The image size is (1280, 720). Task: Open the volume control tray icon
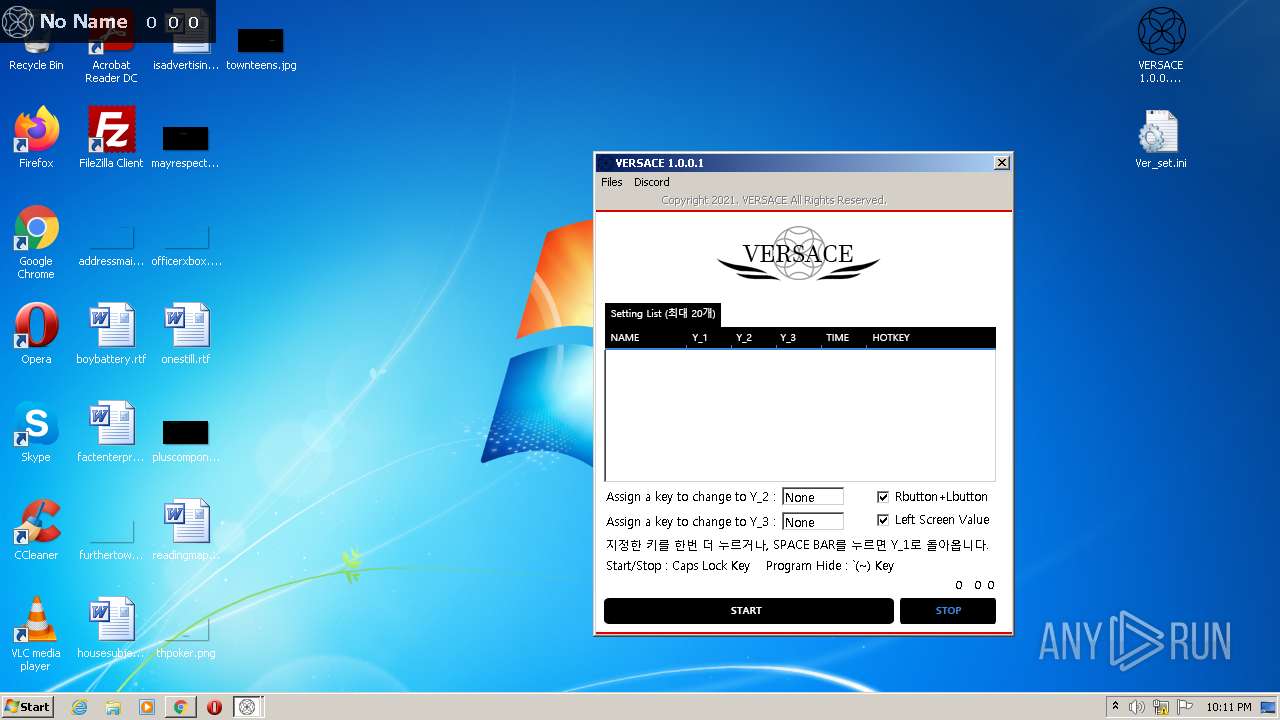[1137, 707]
